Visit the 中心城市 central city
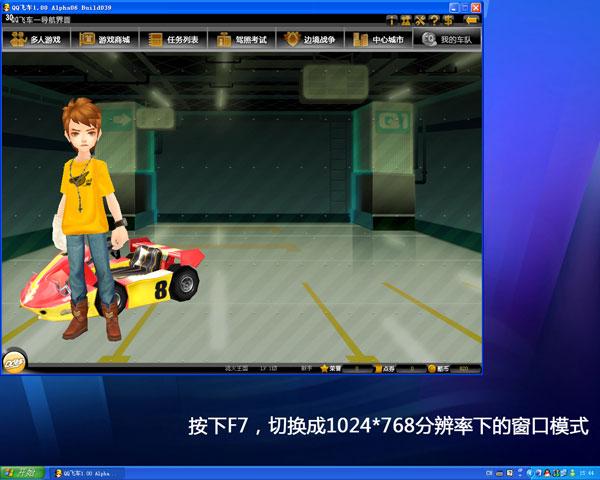This screenshot has height=480, width=600. click(378, 39)
